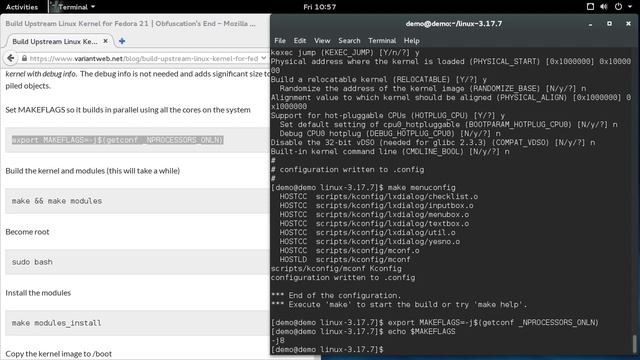Screen dimensions: 640x360
Task: Click the text Install the modules
Action: click(x=38, y=293)
